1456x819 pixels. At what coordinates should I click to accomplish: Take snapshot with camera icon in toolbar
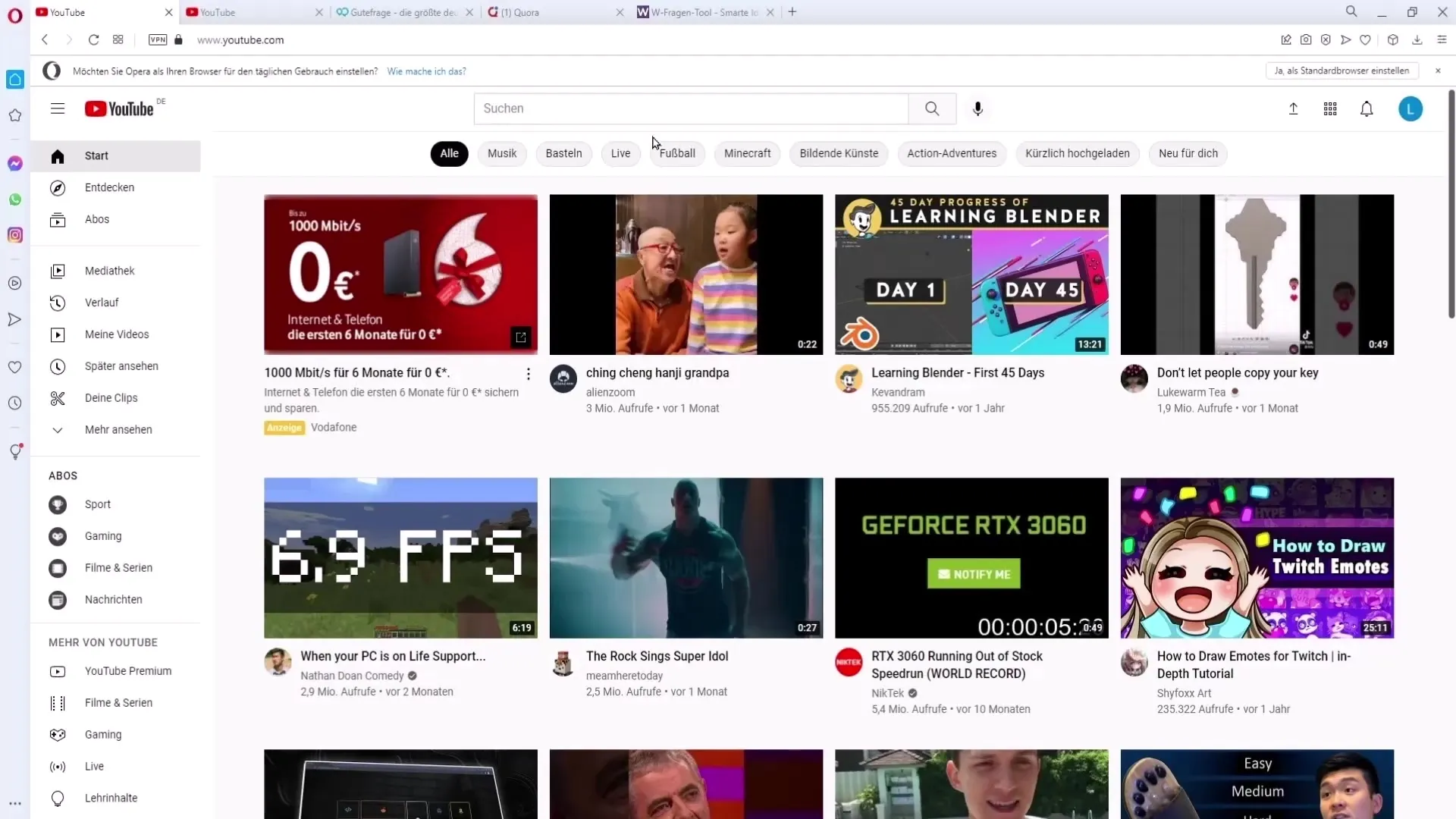[1306, 39]
